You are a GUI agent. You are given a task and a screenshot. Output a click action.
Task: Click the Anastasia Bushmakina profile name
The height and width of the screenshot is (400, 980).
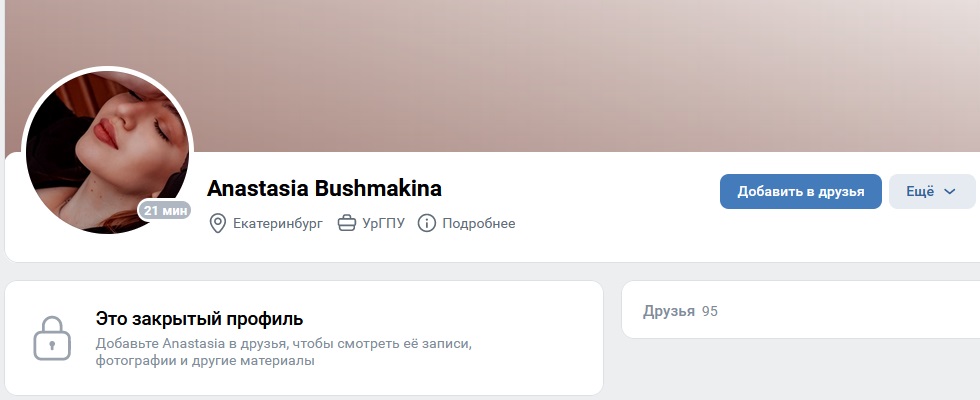click(x=324, y=188)
